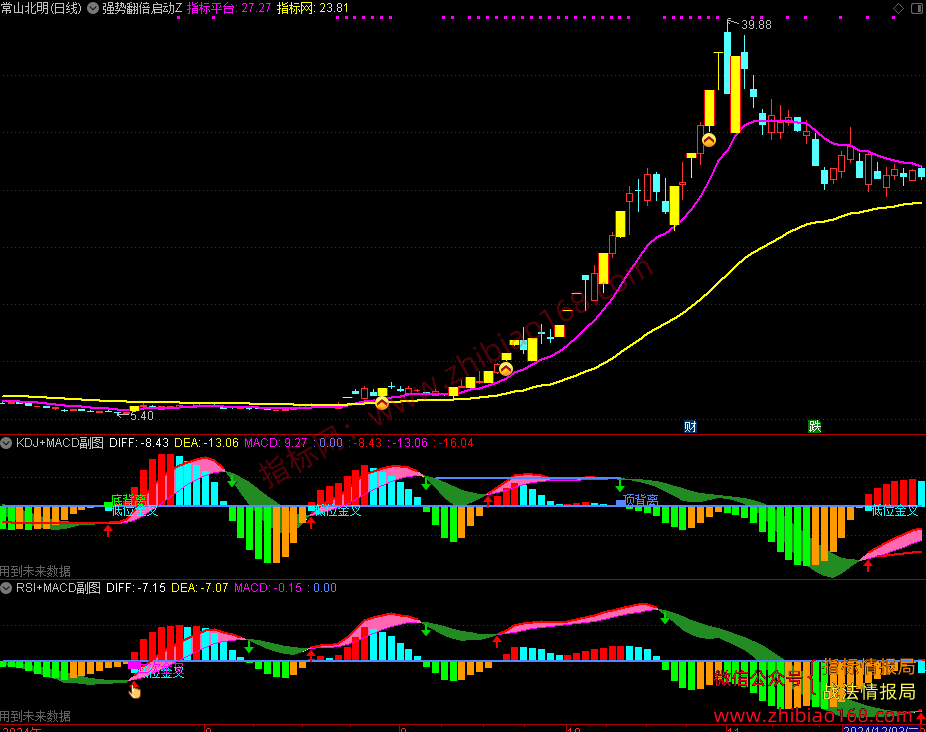Open the dropdown beside 强势翻倍启动Z indicator name
Image resolution: width=926 pixels, height=732 pixels.
point(93,8)
